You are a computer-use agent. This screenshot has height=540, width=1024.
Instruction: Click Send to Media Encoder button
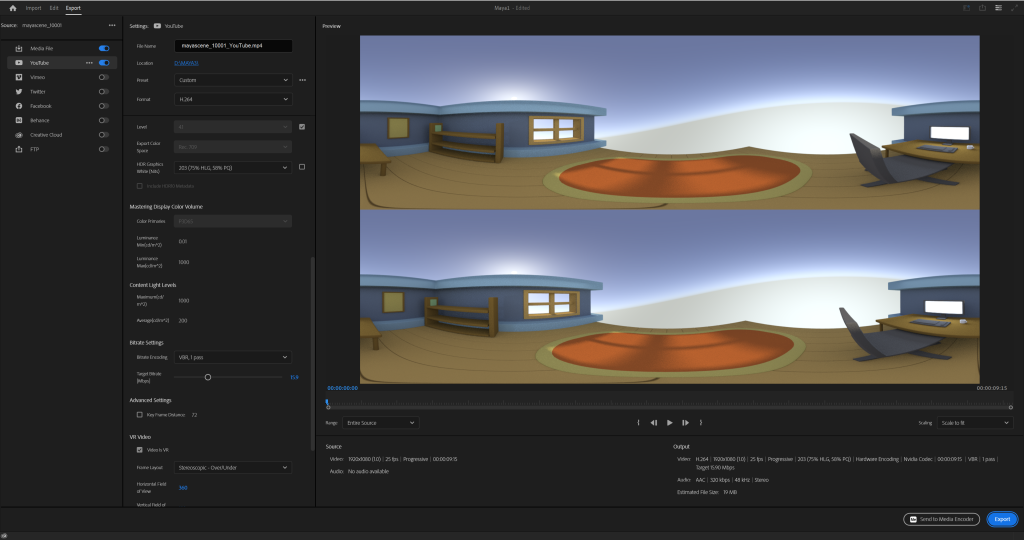(942, 519)
